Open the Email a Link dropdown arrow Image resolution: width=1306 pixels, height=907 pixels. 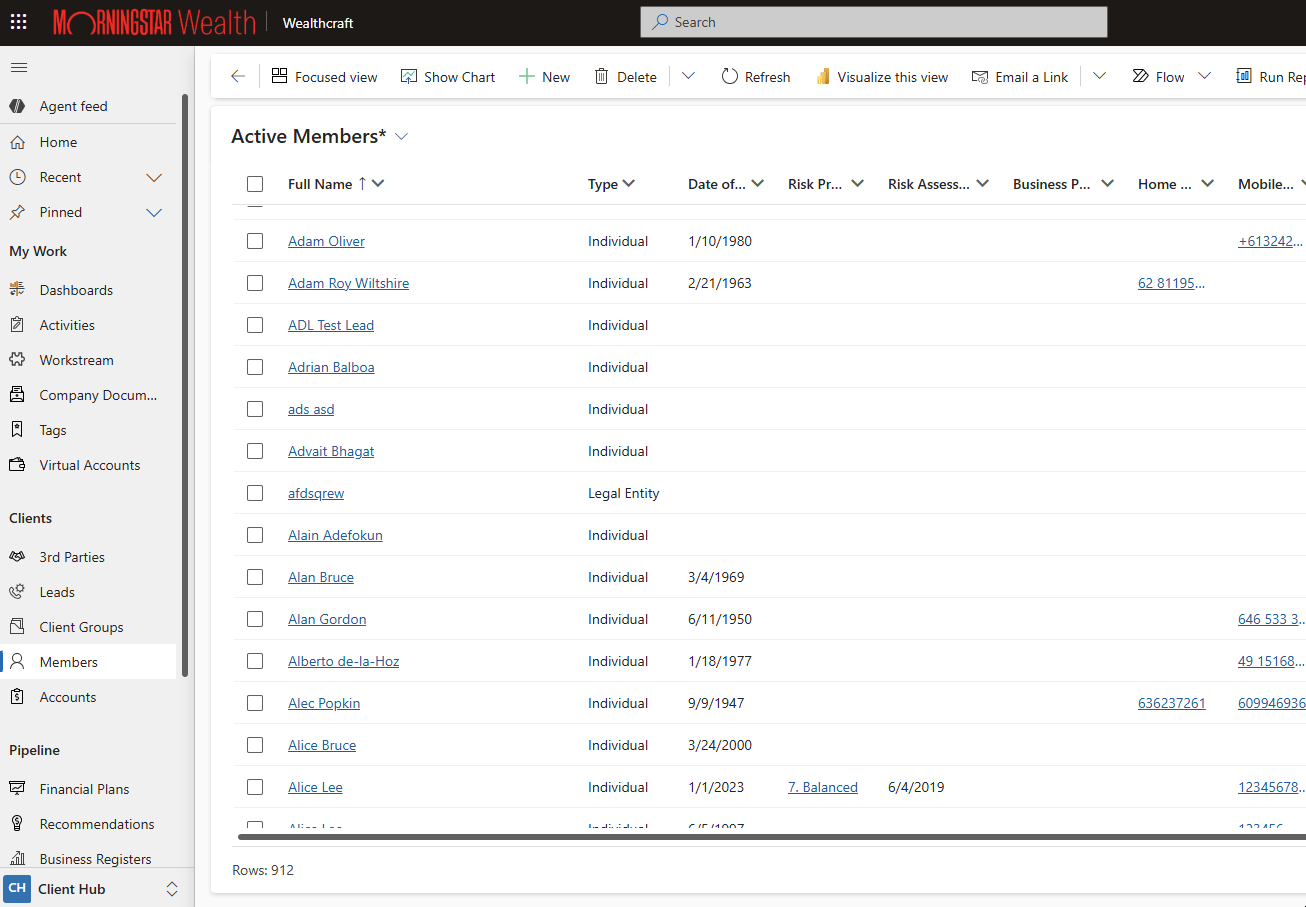pyautogui.click(x=1099, y=77)
